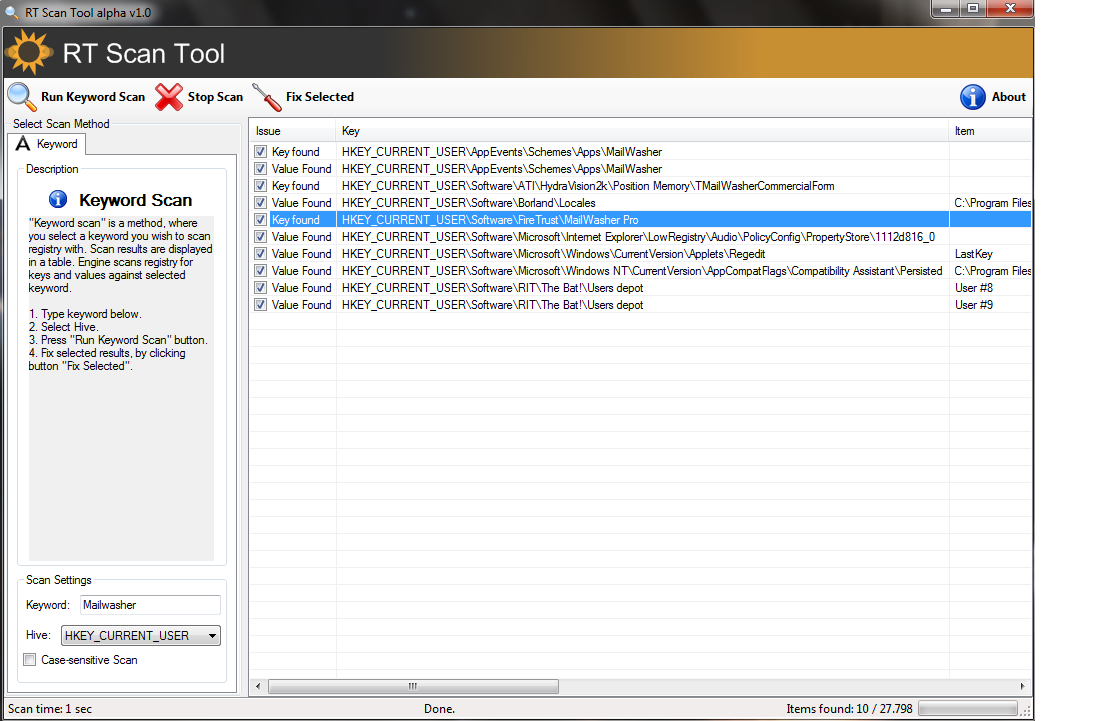The width and height of the screenshot is (1101, 721).
Task: Minimize the RT Scan Tool window
Action: 945,8
